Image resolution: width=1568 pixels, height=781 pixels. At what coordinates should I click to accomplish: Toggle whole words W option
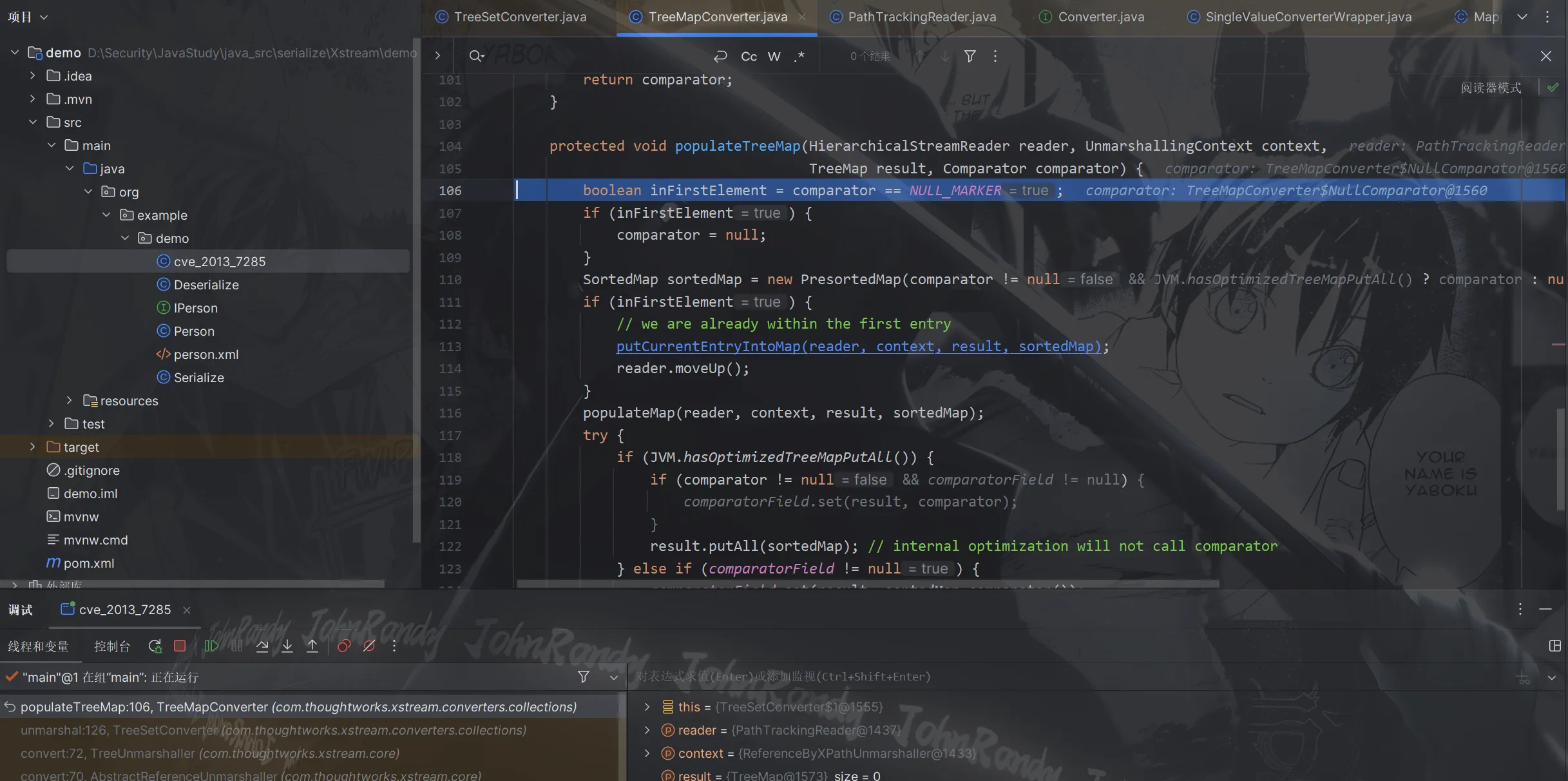point(774,57)
